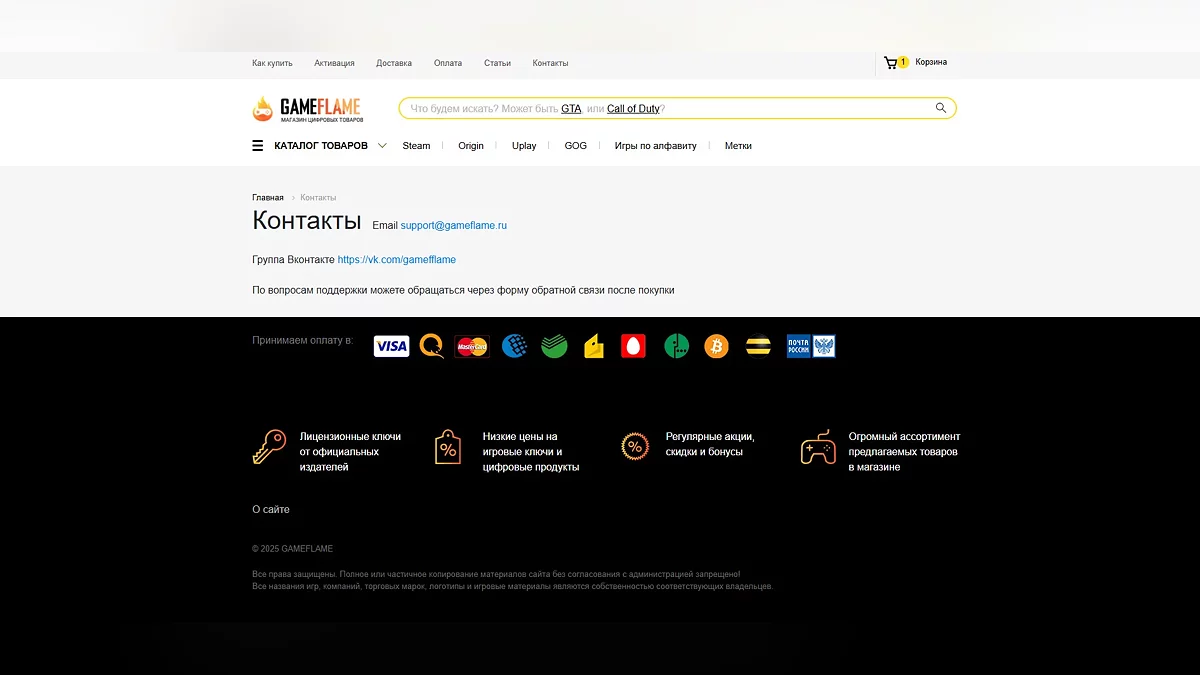Click the license key icon
This screenshot has width=1200, height=675.
pos(269,447)
